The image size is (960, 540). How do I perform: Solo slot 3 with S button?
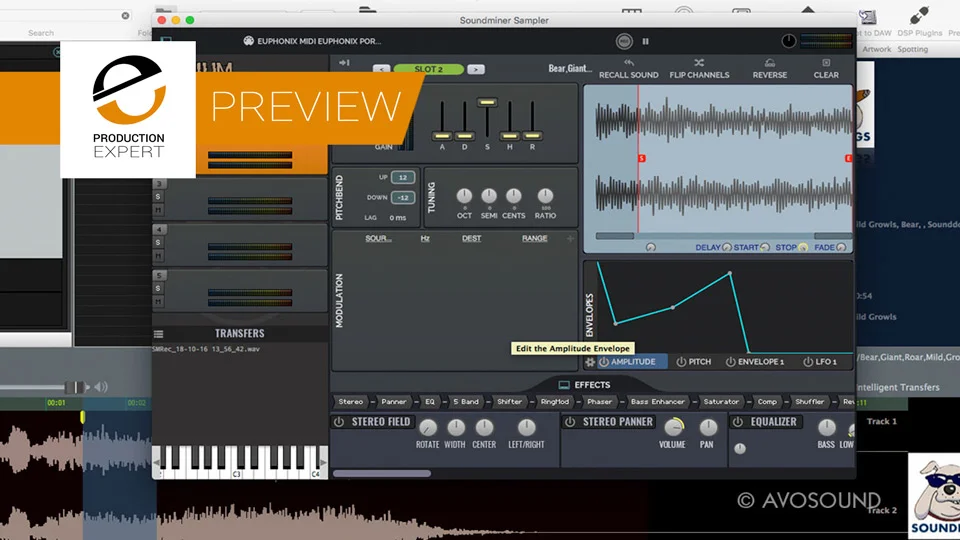coord(158,197)
